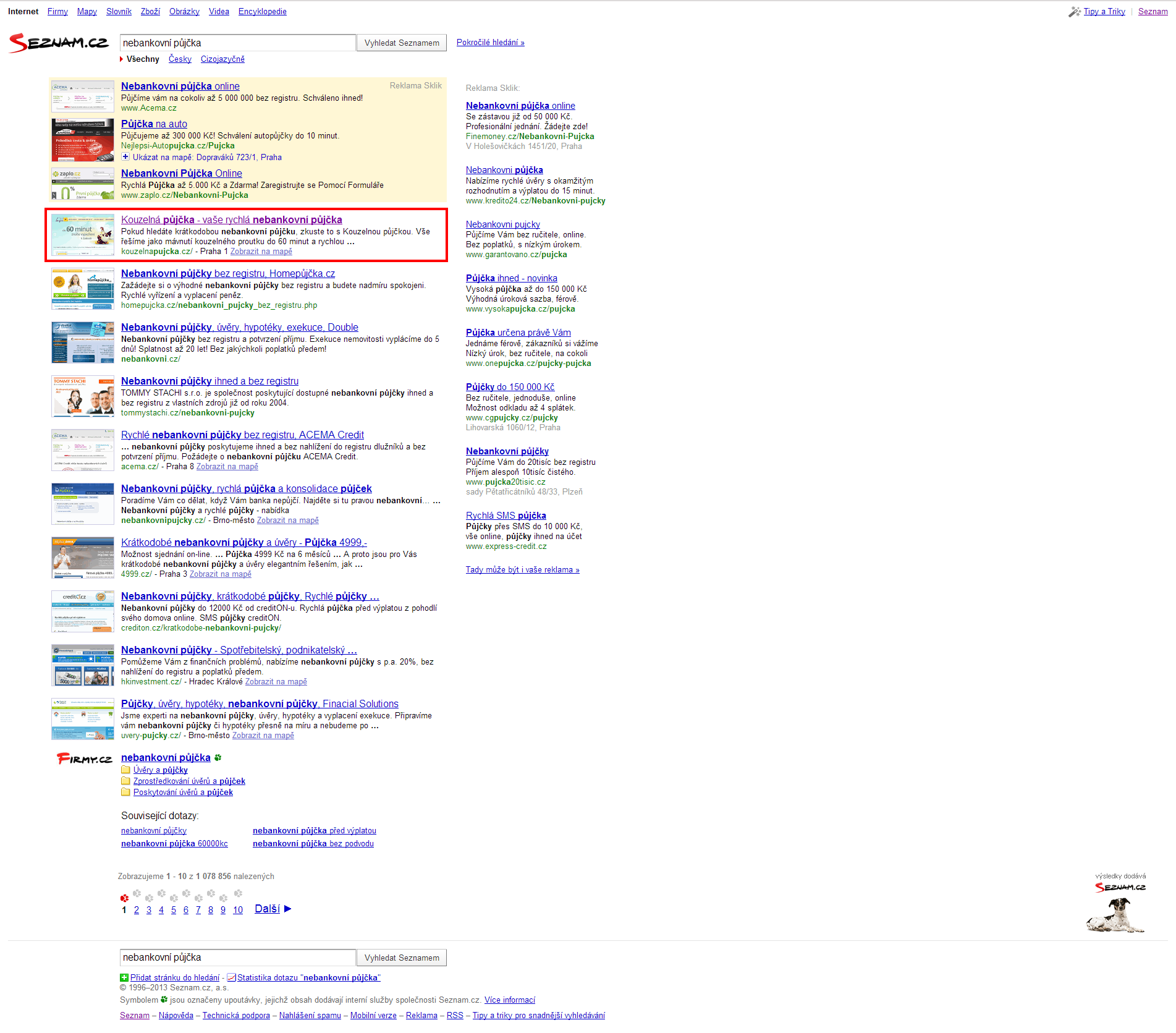Viewport: 1176px width, 1033px height.
Task: Focus the bottom search input field
Action: tap(238, 958)
